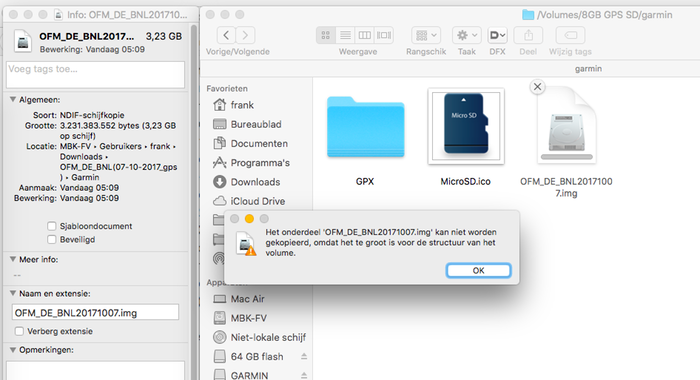Viewport: 700px width, 380px height.
Task: Select Bureaublad in the Finder sidebar
Action: coord(257,124)
